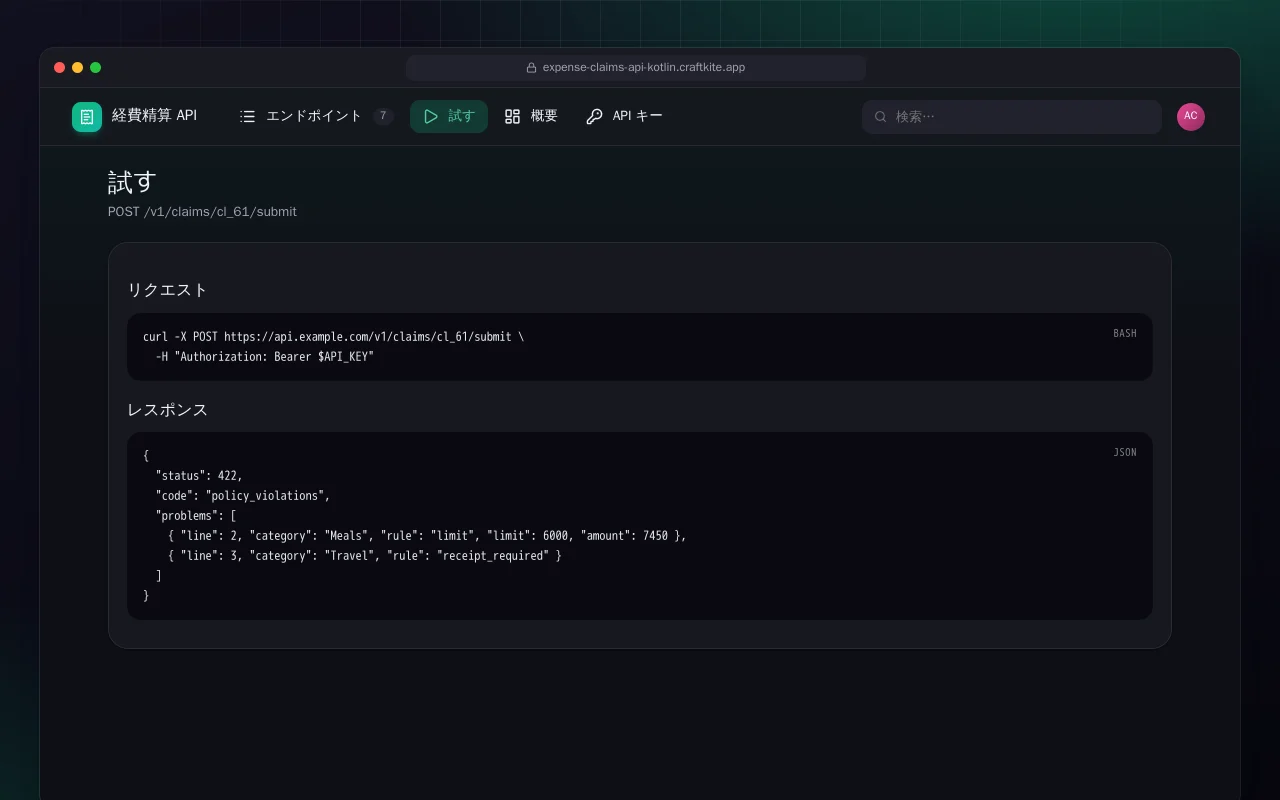
Task: Click the API キー key icon
Action: point(594,117)
